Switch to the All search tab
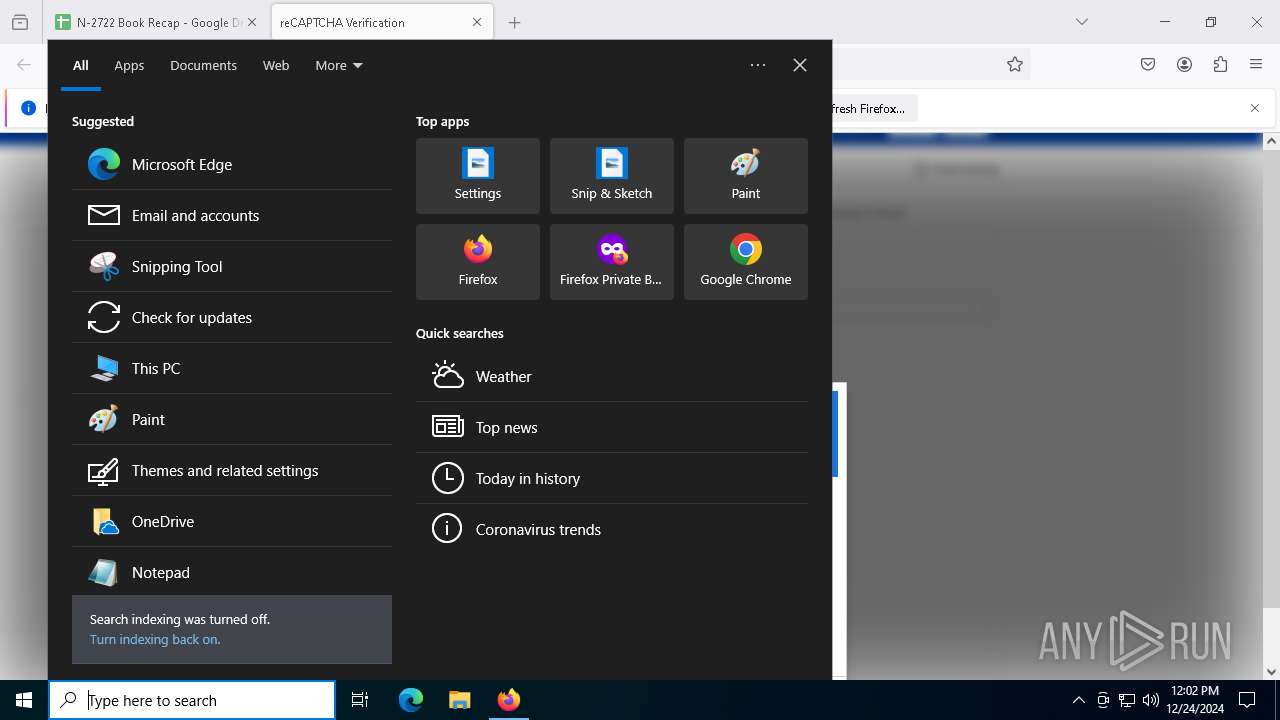 coord(81,65)
